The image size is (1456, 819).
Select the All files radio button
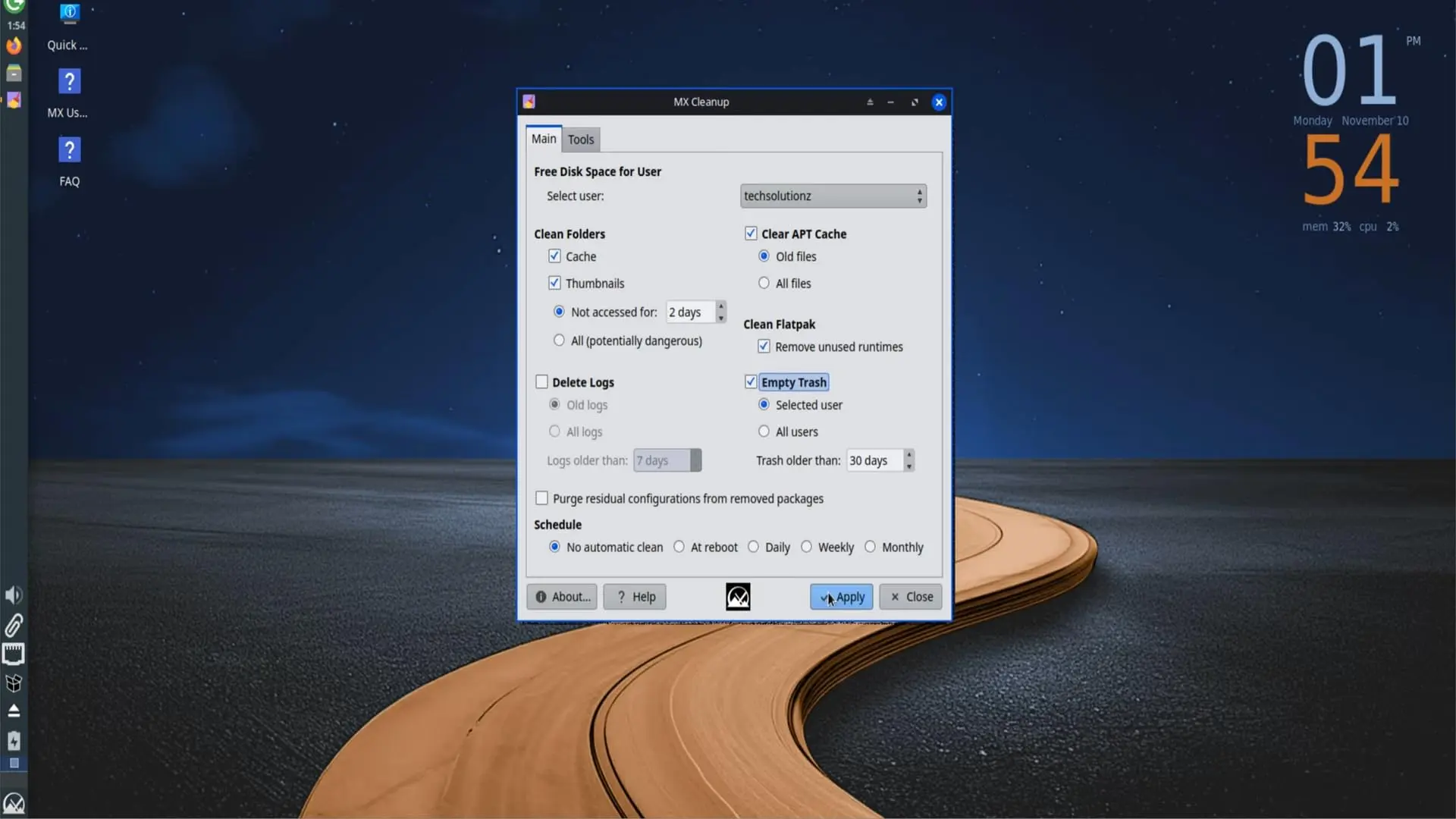[x=764, y=283]
